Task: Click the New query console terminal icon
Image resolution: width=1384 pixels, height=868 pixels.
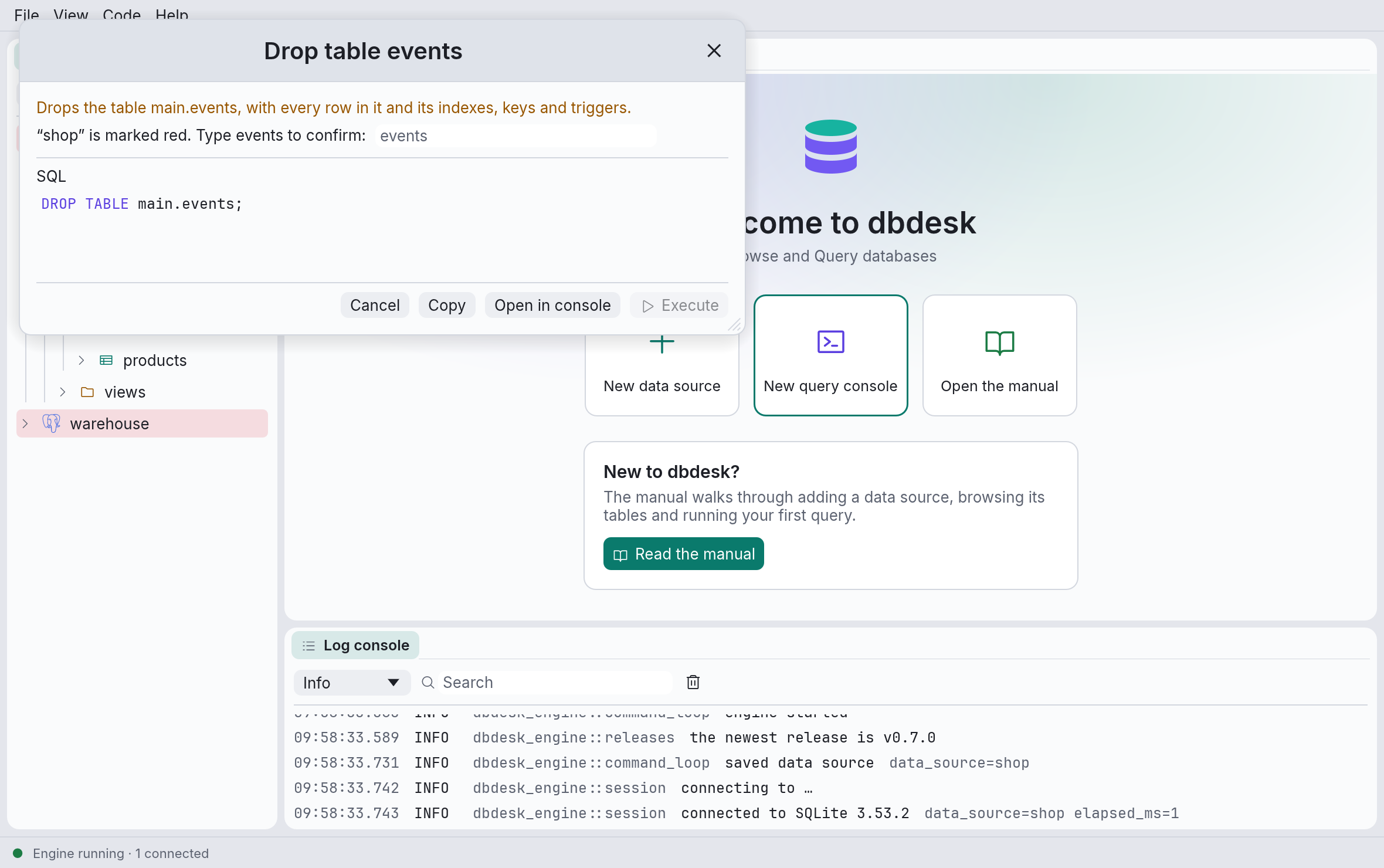Action: 830,342
